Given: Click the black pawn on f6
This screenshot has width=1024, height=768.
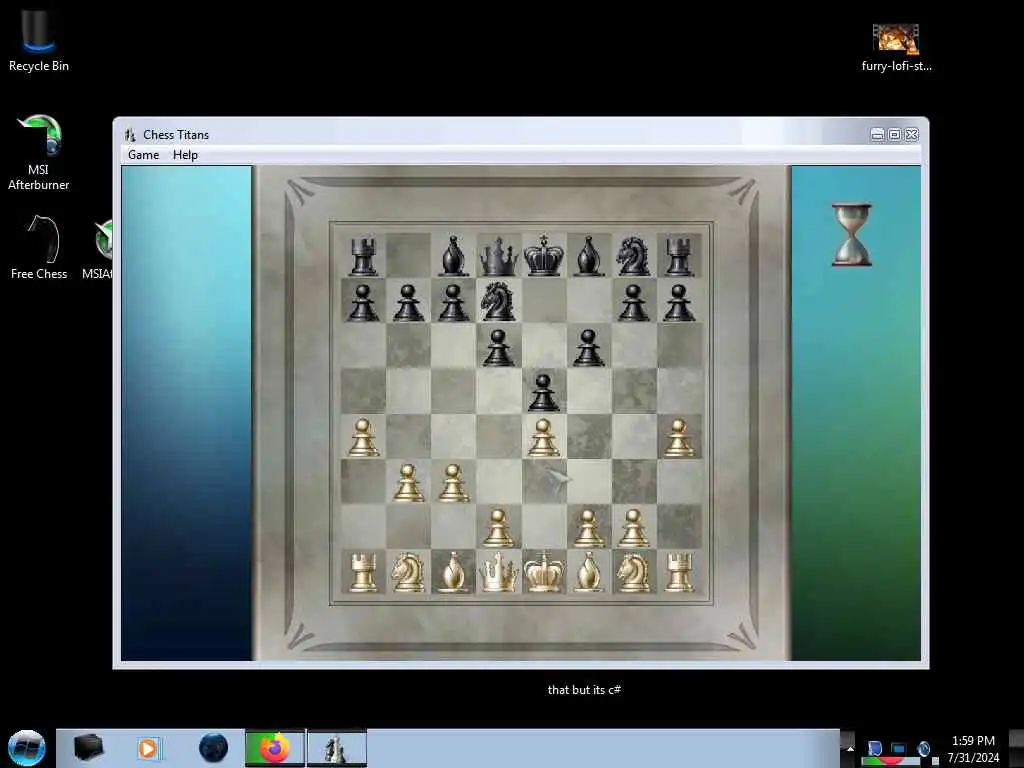Looking at the screenshot, I should pos(588,347).
